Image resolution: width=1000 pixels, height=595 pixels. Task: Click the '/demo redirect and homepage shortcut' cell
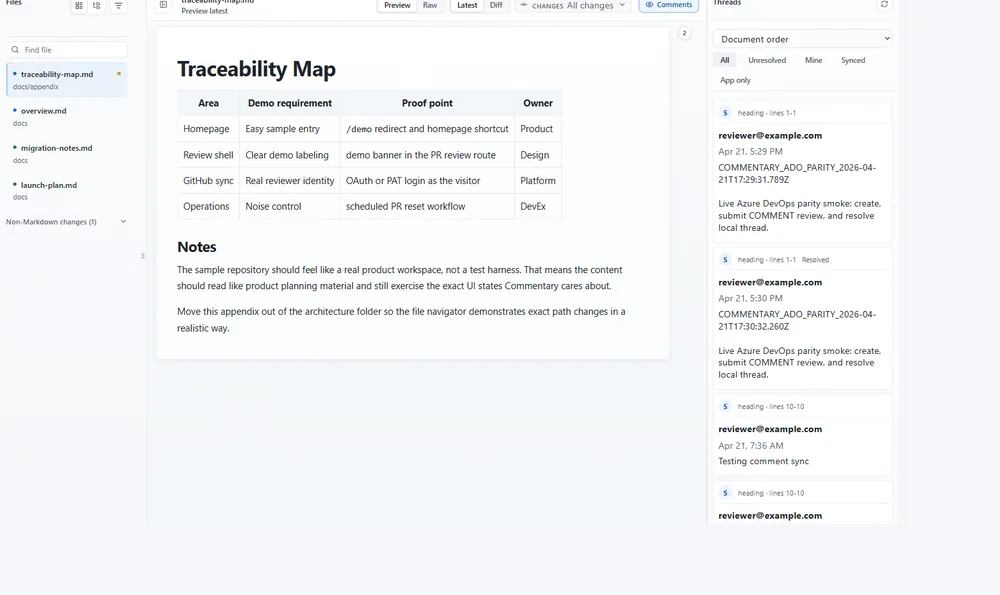(x=427, y=129)
